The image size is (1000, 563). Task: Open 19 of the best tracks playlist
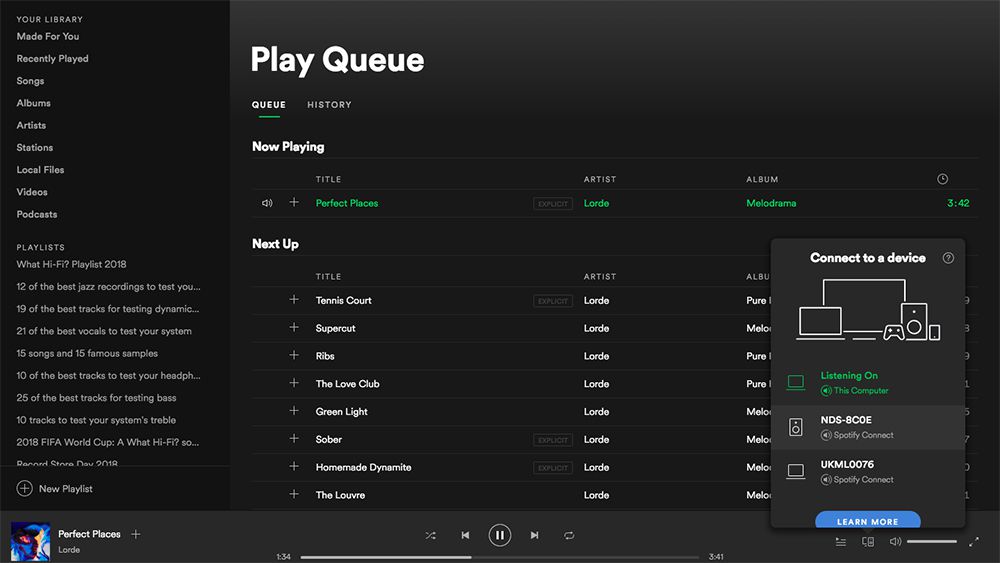click(108, 309)
